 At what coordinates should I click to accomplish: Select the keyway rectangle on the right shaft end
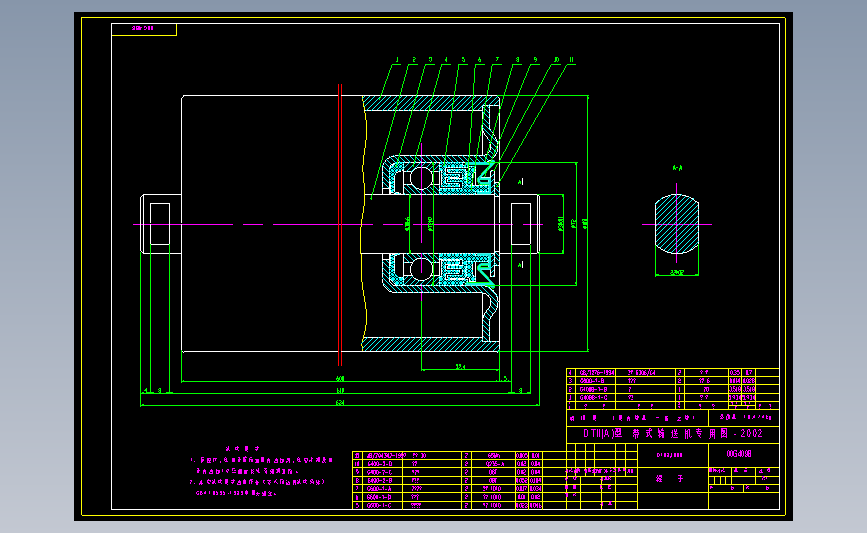[521, 224]
